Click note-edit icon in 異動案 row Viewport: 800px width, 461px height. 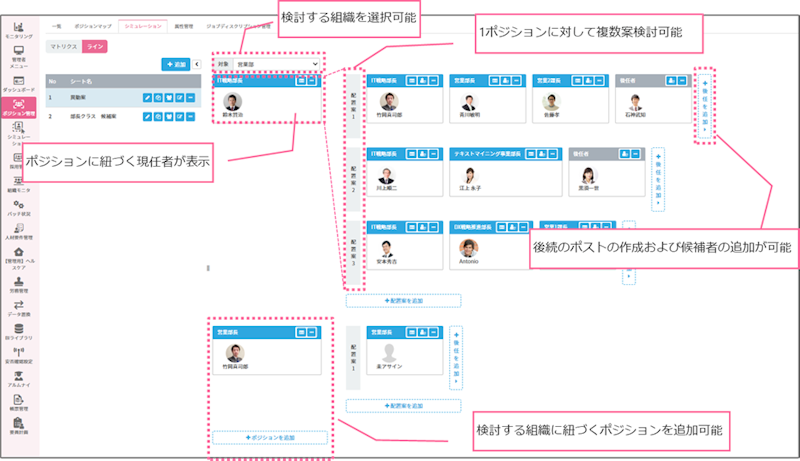point(180,97)
